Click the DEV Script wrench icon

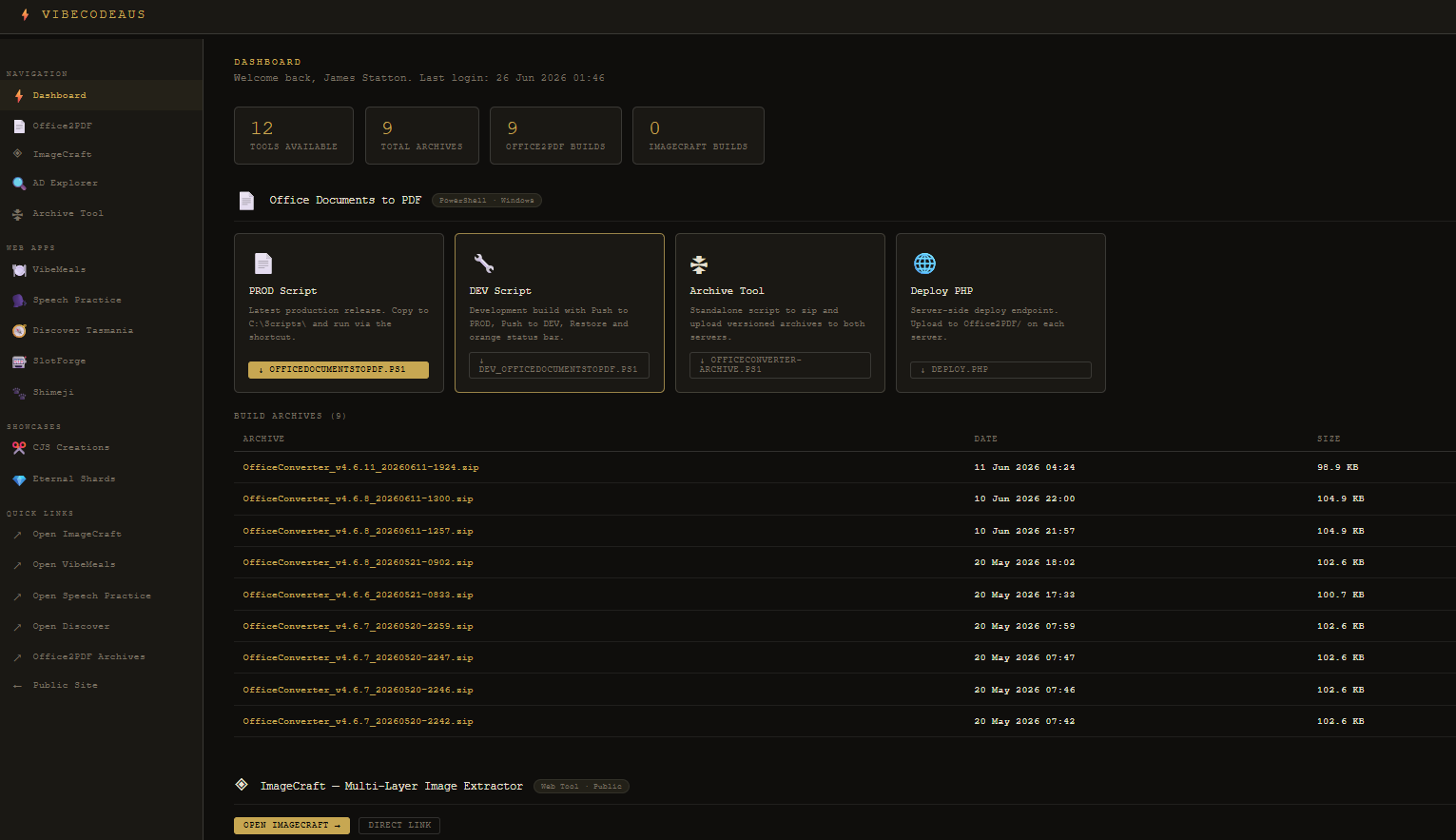[x=484, y=264]
